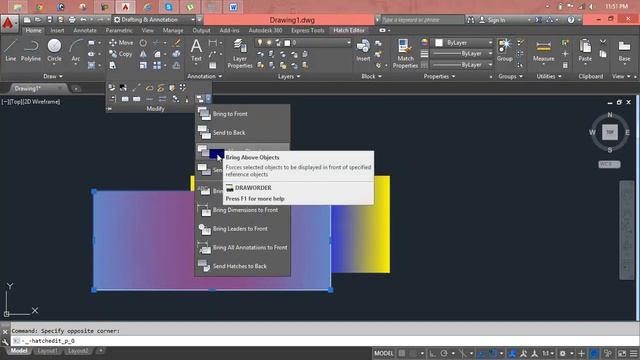Expand the Utilities panel
The image size is (640, 360).
[x=549, y=76]
